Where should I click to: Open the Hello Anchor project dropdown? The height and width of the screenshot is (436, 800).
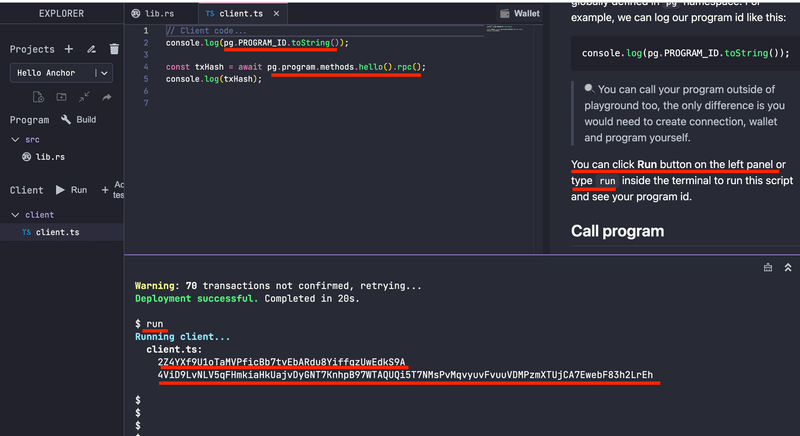tap(61, 73)
